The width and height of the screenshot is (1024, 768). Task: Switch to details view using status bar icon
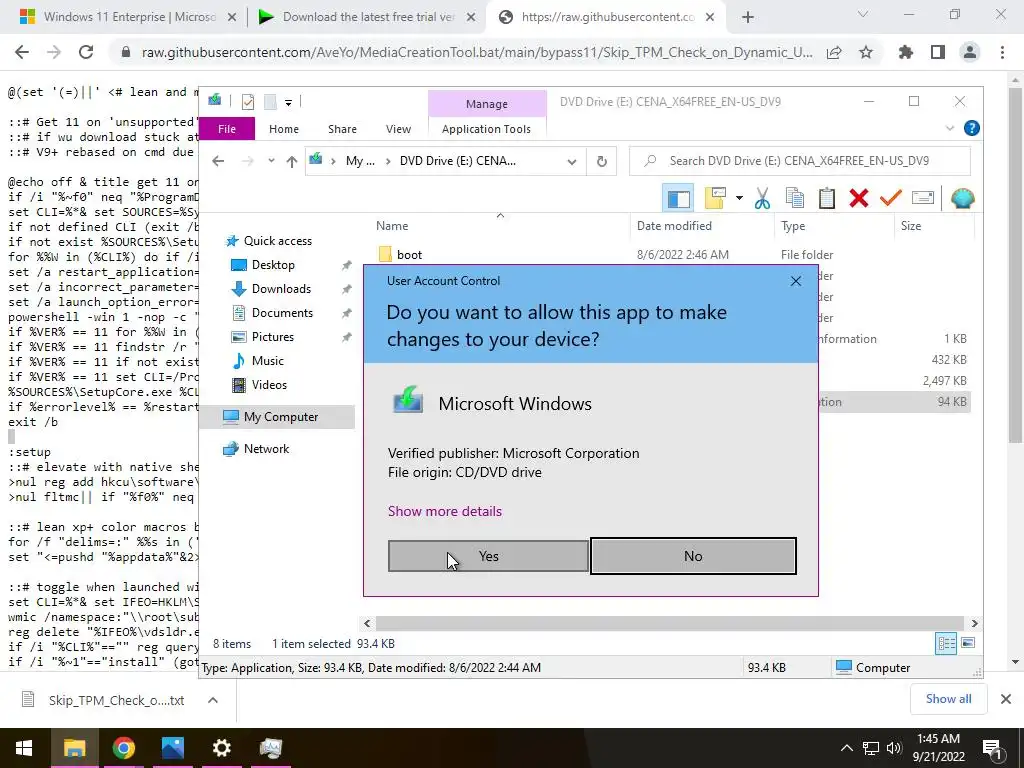[x=946, y=643]
